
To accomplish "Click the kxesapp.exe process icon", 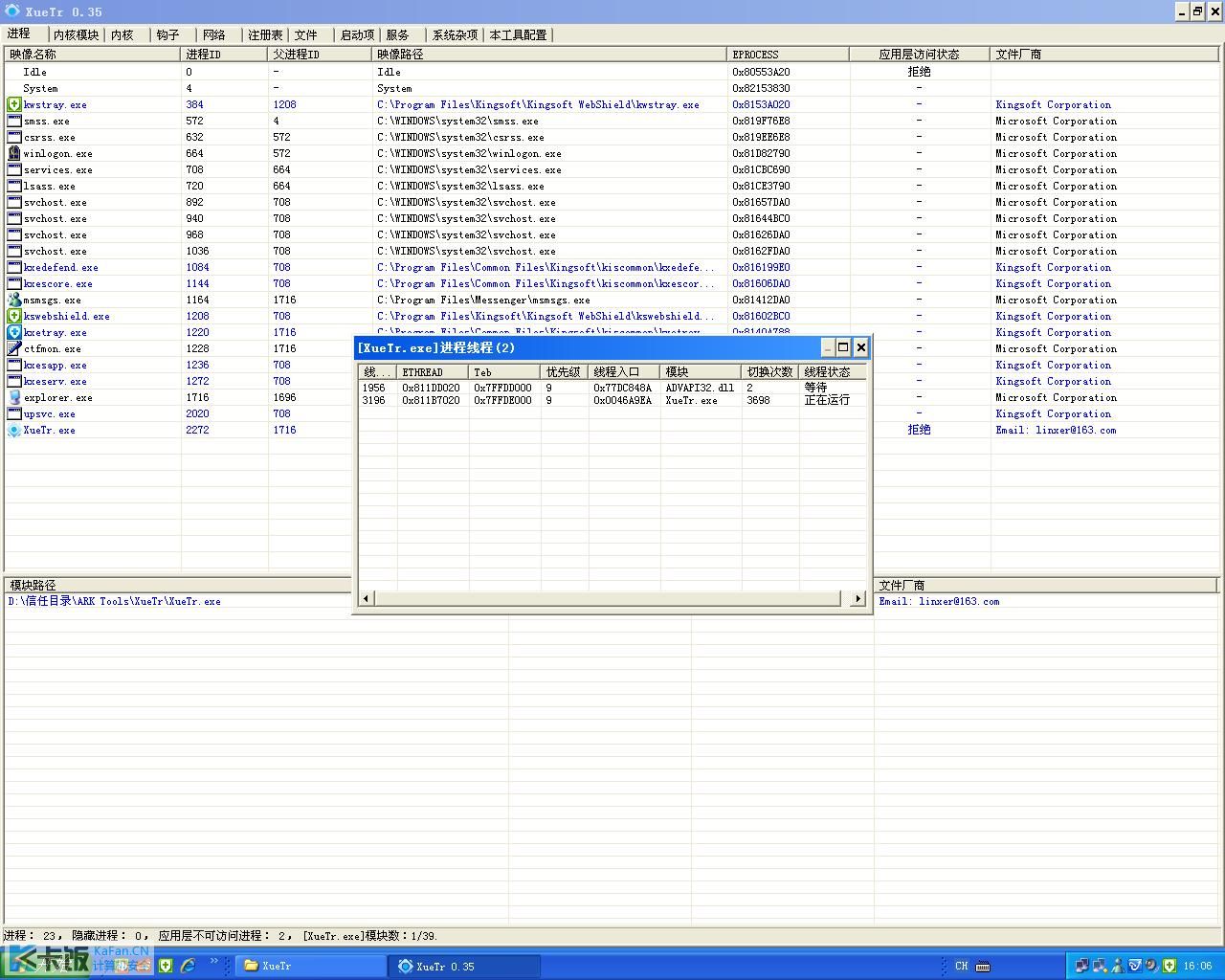I will (x=14, y=365).
